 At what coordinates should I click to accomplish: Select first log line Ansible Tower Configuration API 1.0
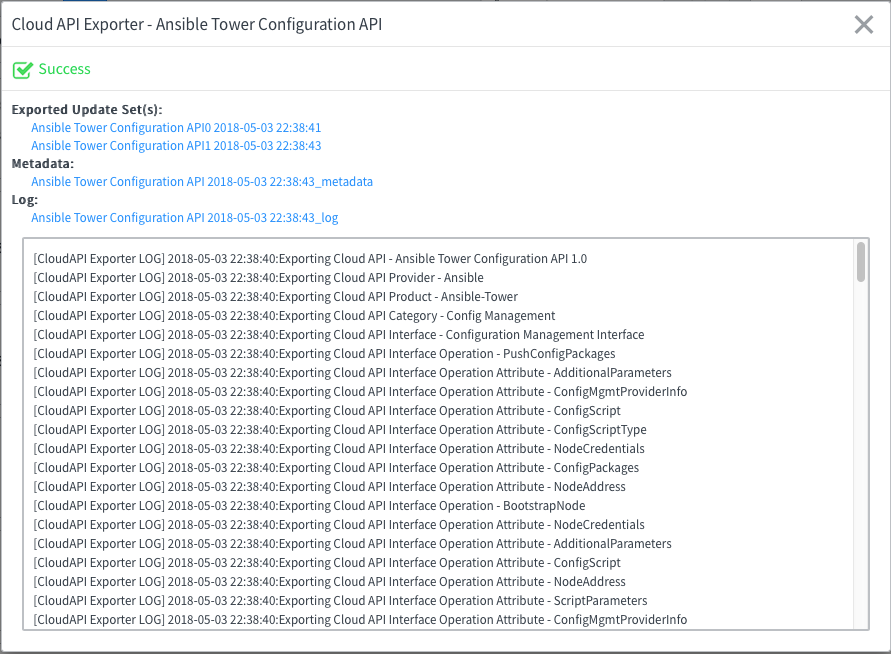click(310, 259)
